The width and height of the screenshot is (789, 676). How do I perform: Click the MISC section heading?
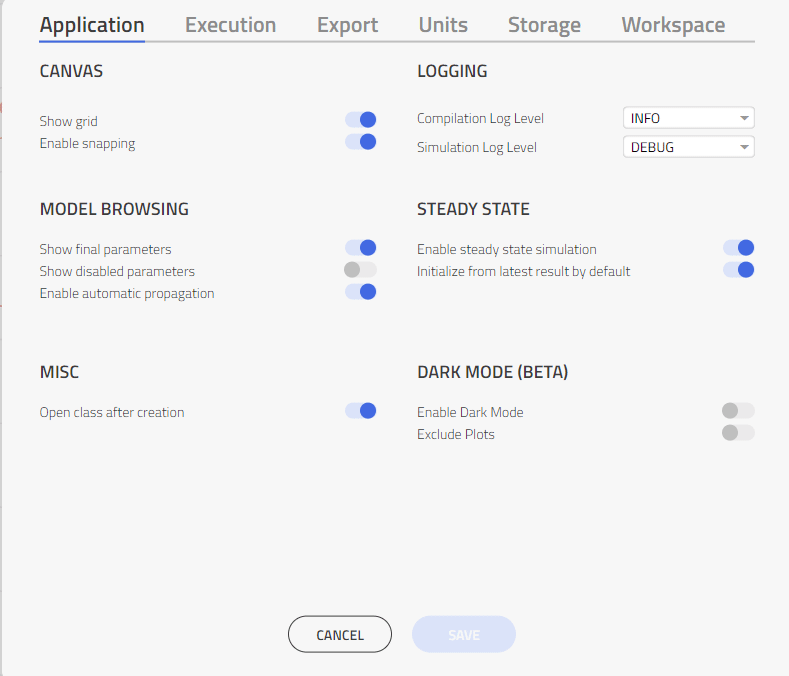(x=59, y=372)
